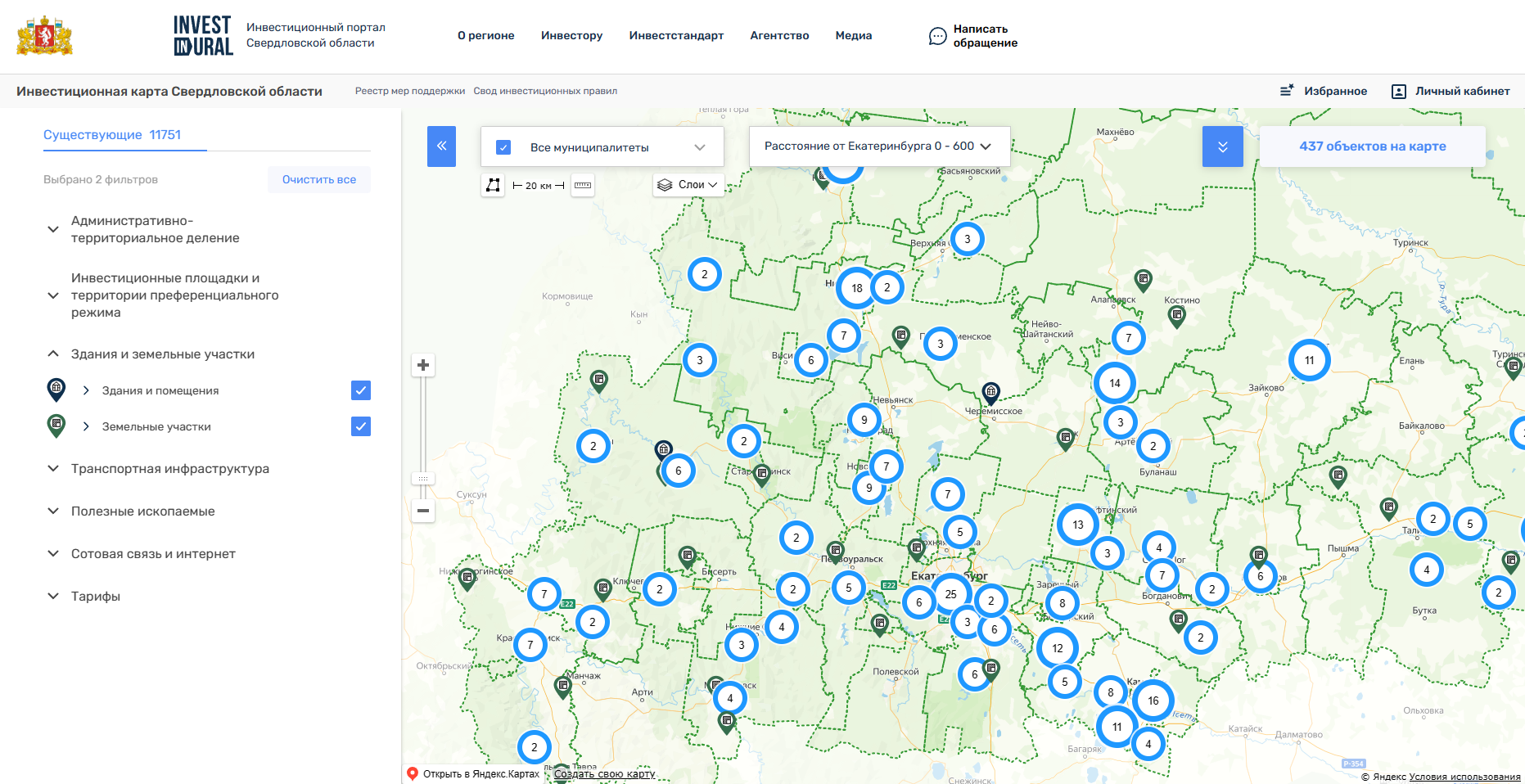Image resolution: width=1525 pixels, height=784 pixels.
Task: Open the О регионе menu
Action: 486,35
